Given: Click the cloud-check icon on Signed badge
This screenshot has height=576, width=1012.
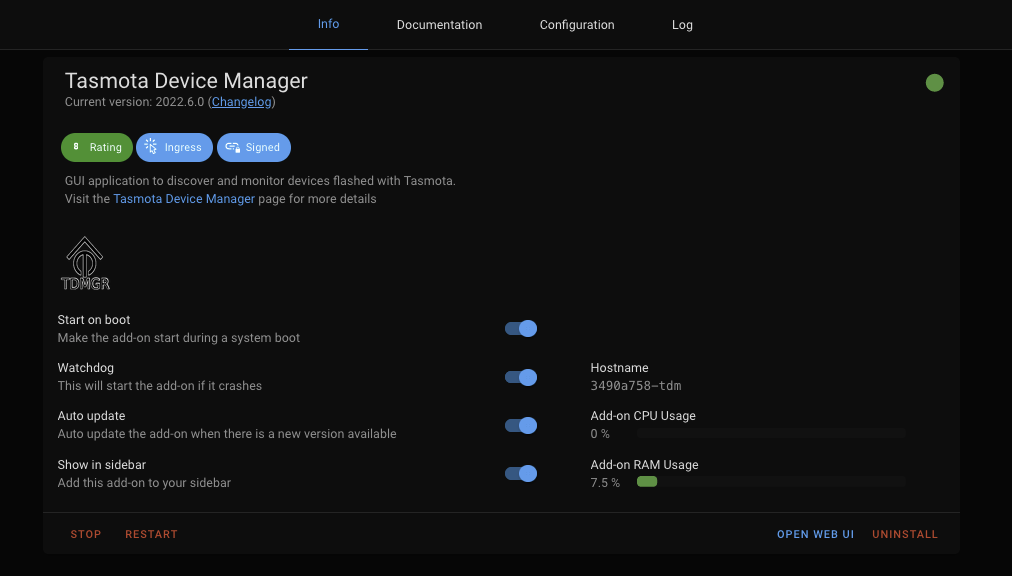Looking at the screenshot, I should pos(230,147).
